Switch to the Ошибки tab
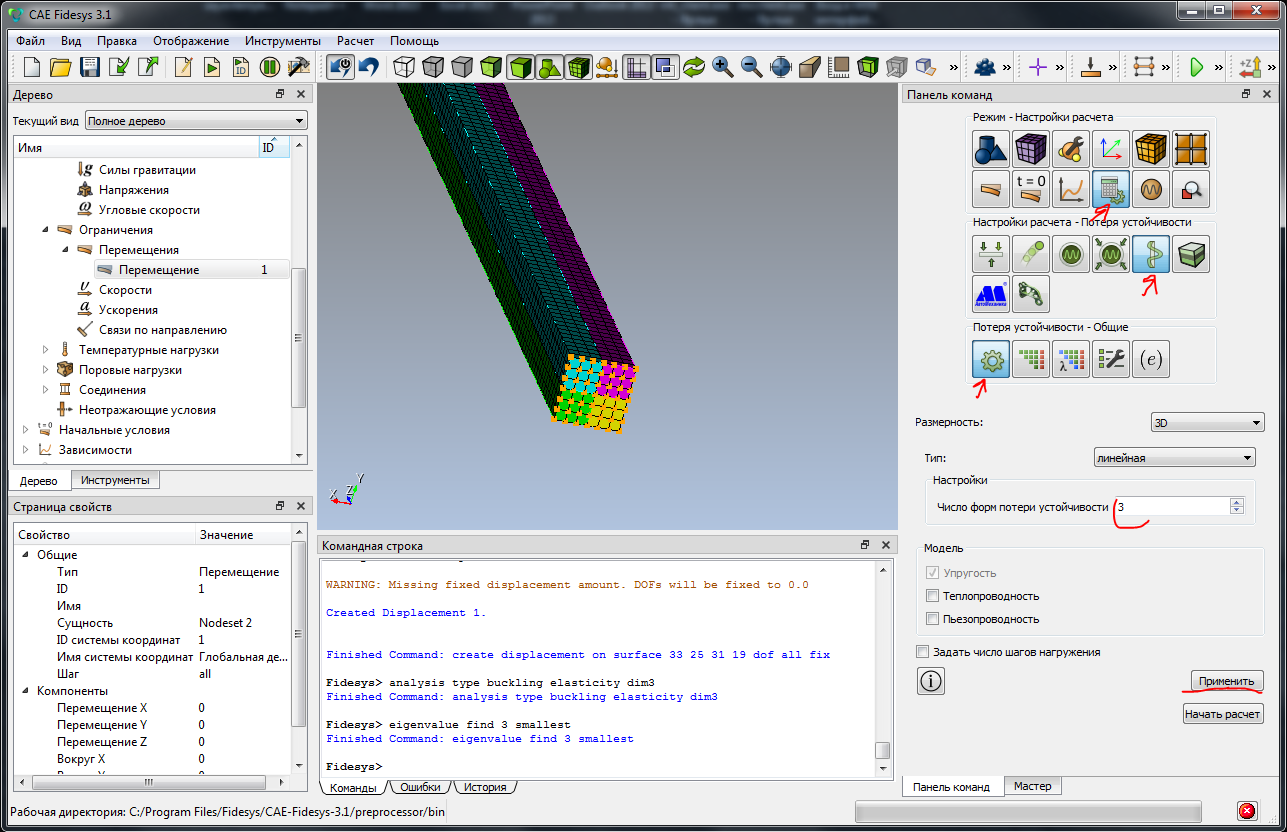 [420, 787]
